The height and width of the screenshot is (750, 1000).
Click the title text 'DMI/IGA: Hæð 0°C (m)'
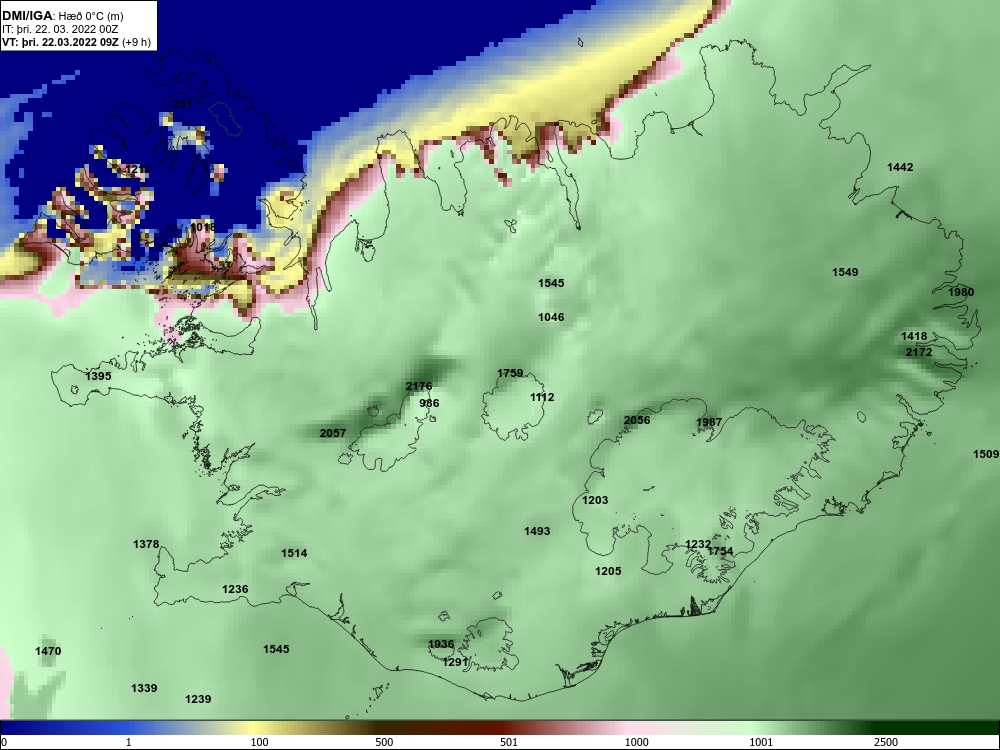[62, 16]
